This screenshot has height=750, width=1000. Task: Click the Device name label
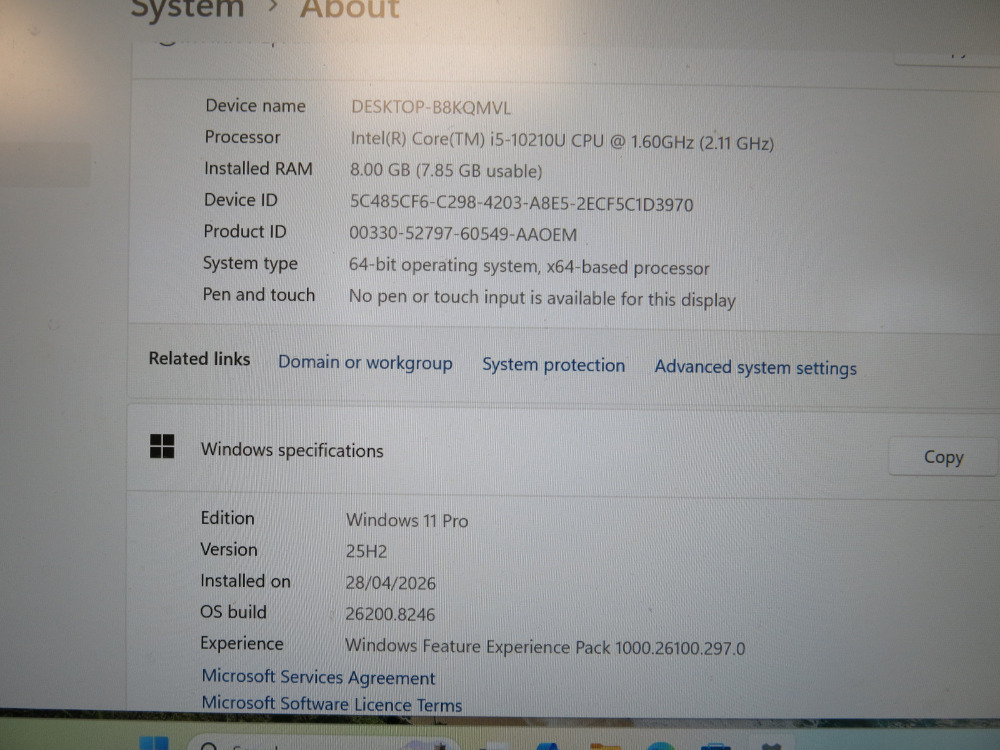(255, 105)
